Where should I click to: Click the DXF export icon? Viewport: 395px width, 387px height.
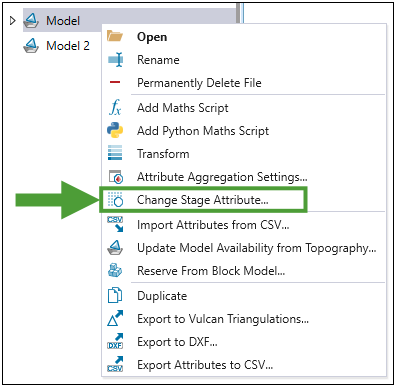coord(115,341)
